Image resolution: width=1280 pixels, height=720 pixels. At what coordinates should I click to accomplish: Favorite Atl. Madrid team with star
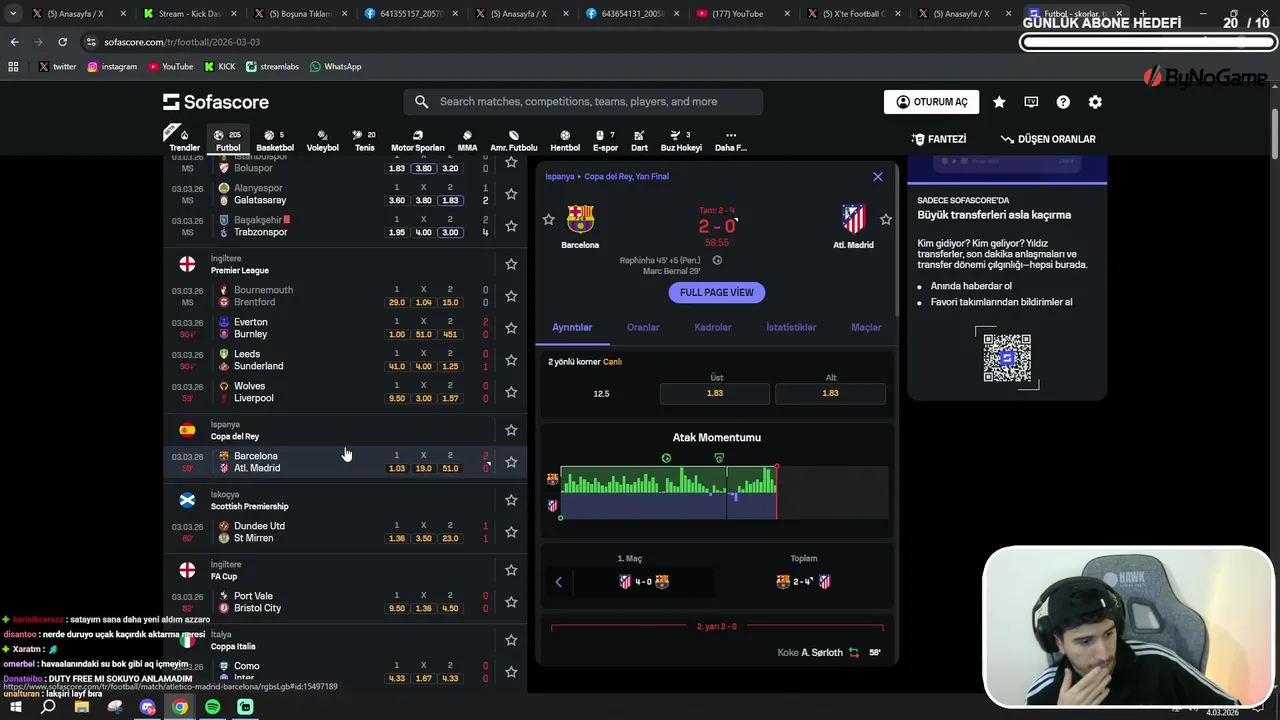[x=885, y=219]
